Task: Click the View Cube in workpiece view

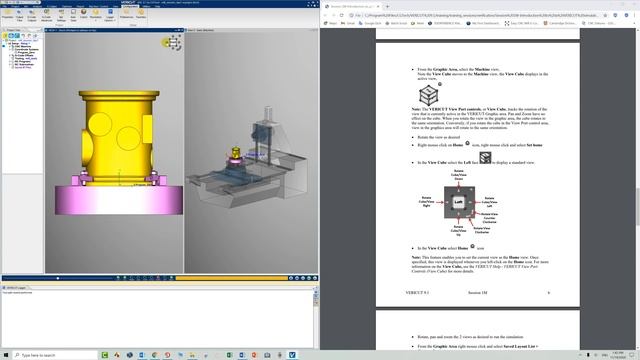Action: click(x=174, y=42)
